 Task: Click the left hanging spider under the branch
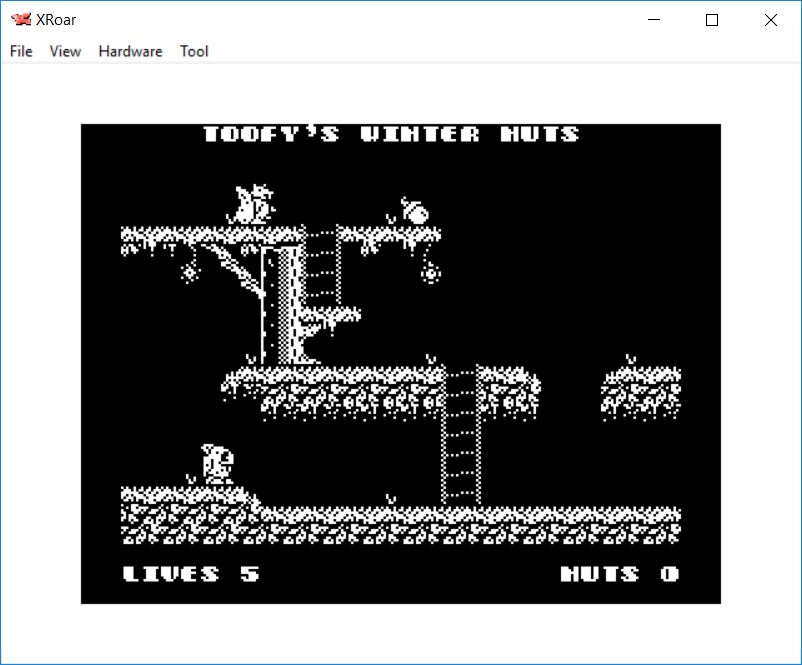pos(189,271)
